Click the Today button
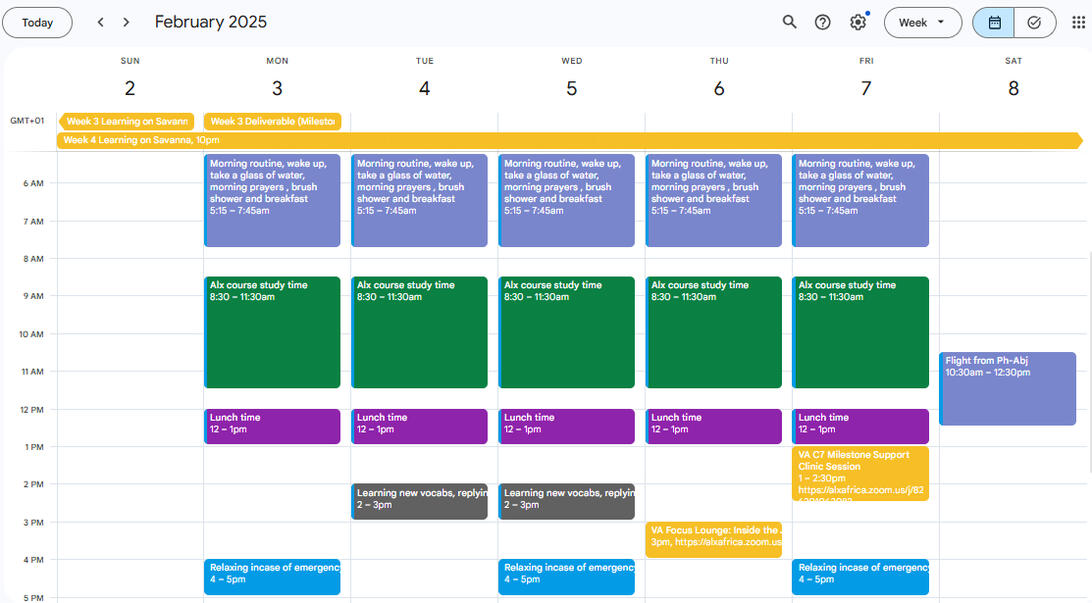 (37, 22)
